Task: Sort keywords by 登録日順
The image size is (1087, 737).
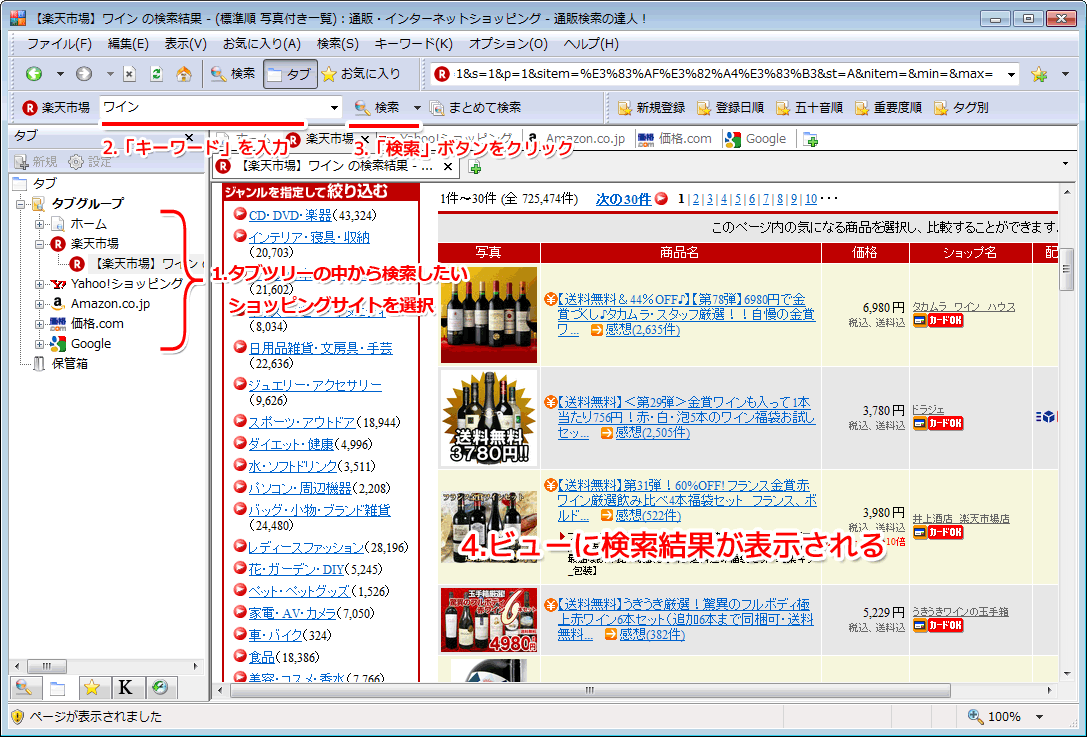Action: 731,107
